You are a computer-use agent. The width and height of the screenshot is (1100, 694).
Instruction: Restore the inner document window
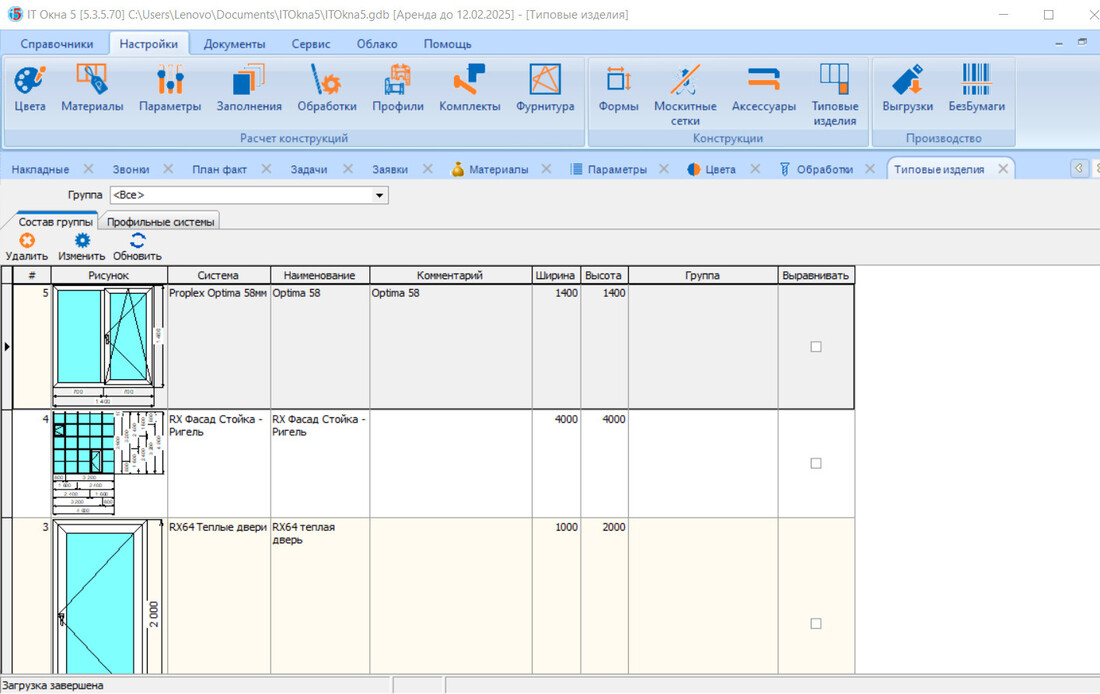tap(1082, 43)
